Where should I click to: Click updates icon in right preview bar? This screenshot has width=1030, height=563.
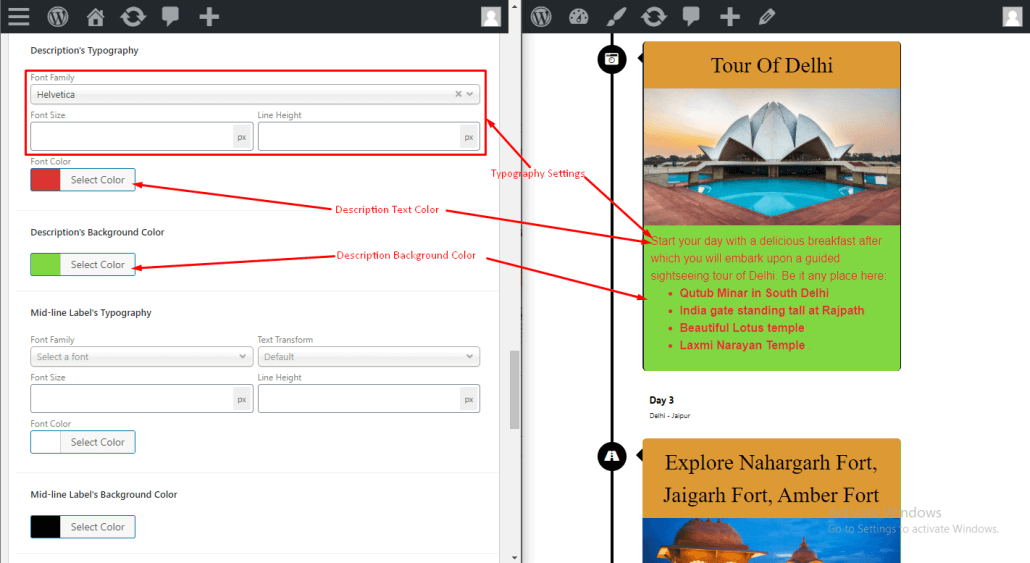pos(654,16)
